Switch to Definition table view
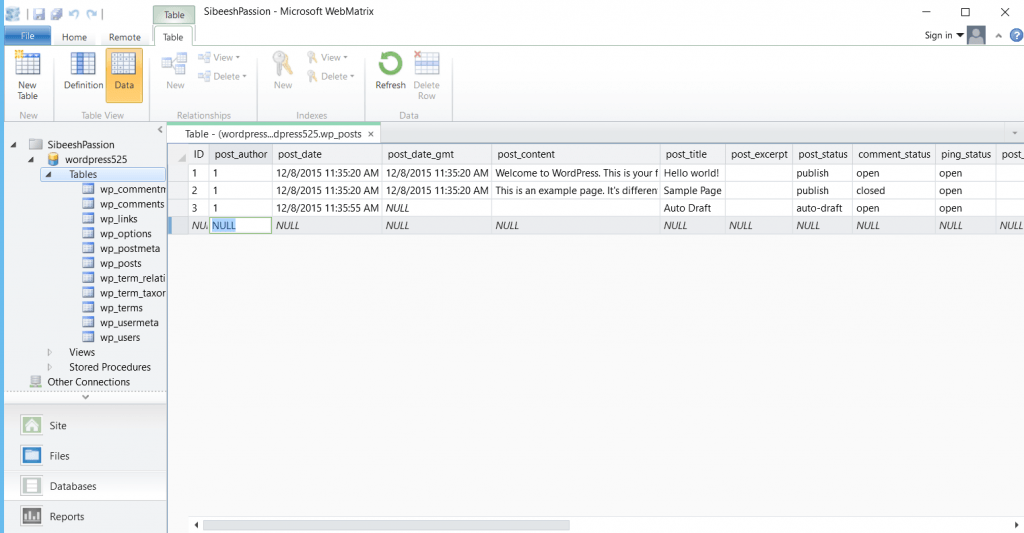This screenshot has height=533, width=1024. coord(83,71)
